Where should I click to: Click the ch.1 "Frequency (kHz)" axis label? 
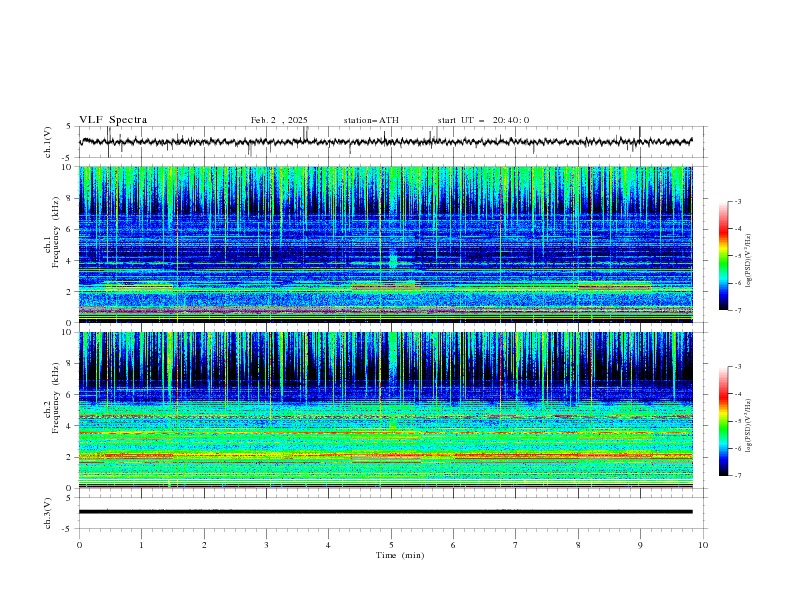coord(56,232)
